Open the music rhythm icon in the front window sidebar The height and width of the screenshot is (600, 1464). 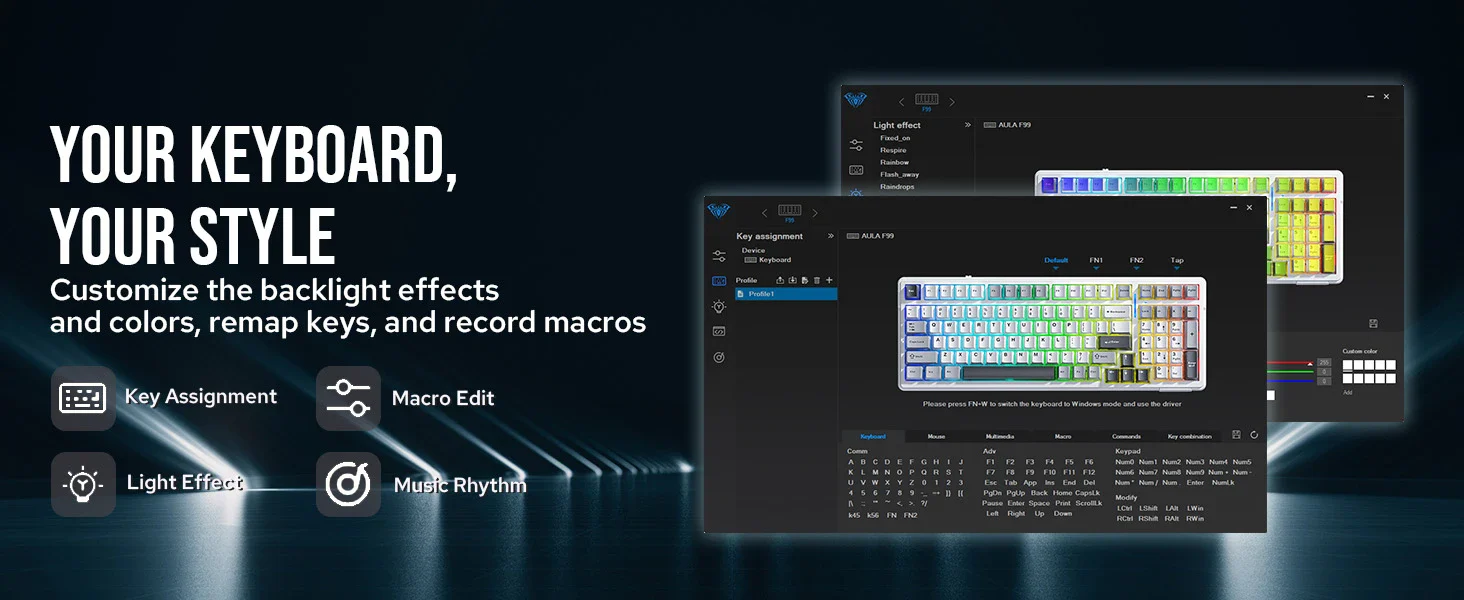719,357
